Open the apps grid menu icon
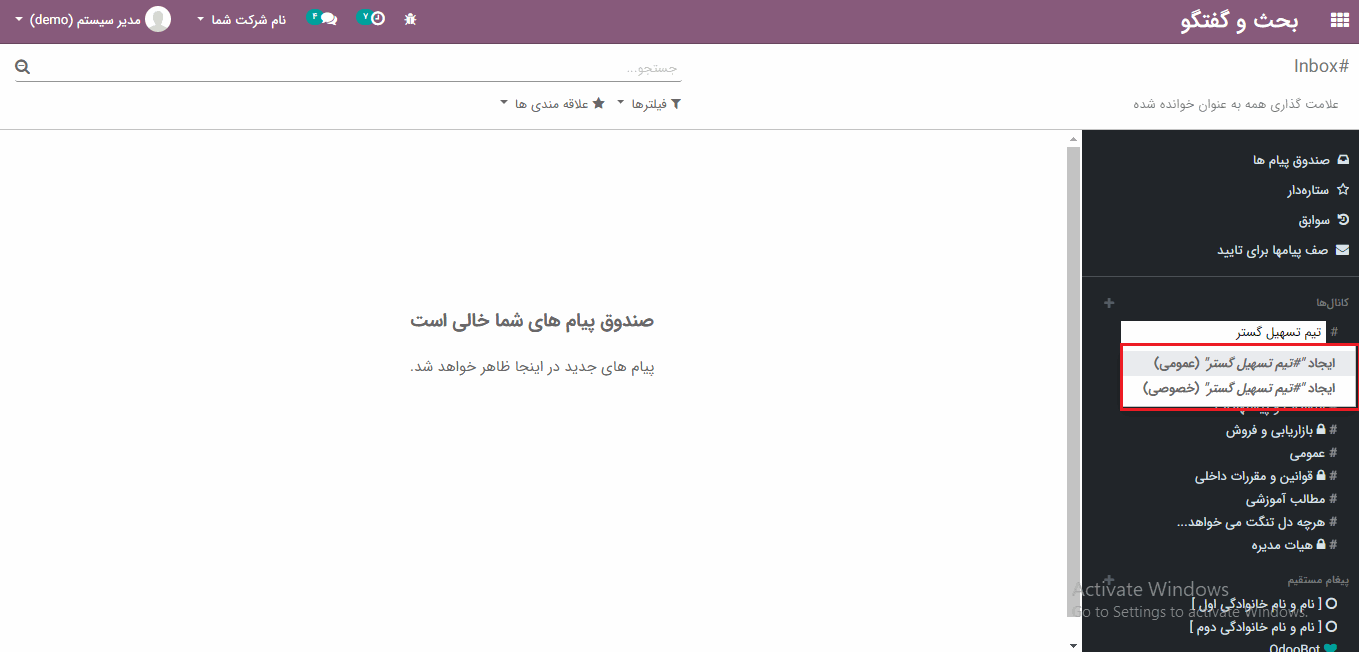1359x652 pixels. click(1339, 20)
